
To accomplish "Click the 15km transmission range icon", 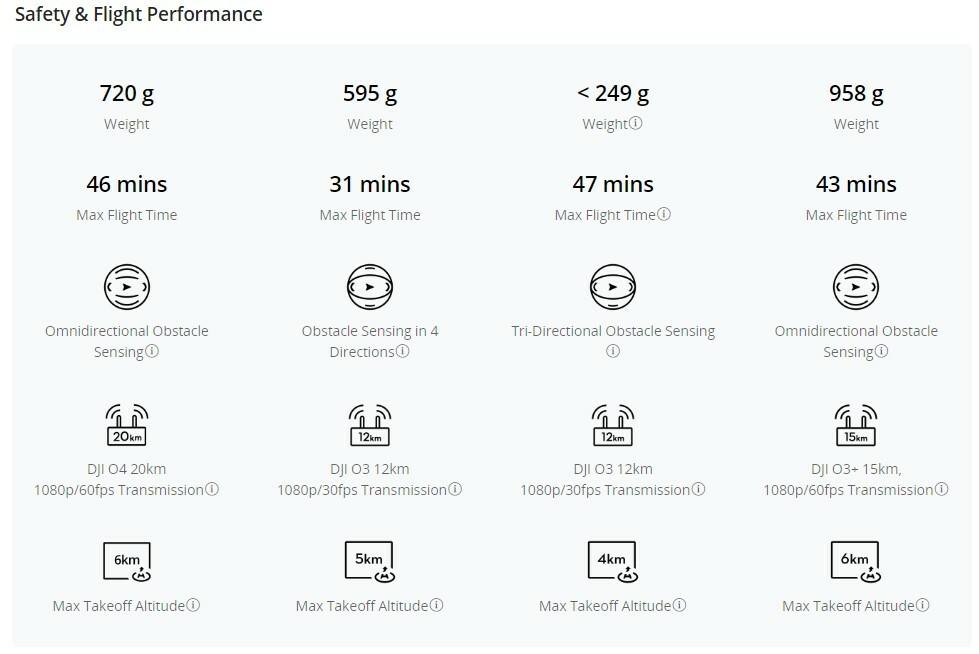I will 856,425.
